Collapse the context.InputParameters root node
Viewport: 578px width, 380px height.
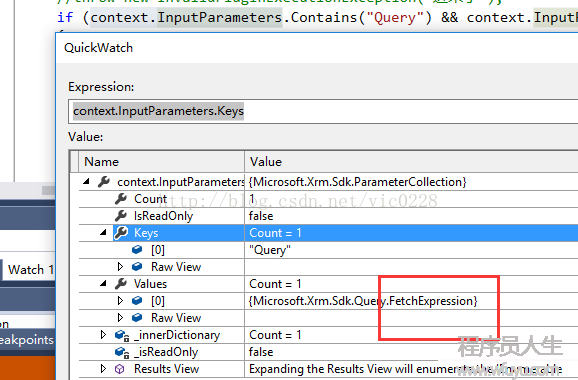point(86,181)
